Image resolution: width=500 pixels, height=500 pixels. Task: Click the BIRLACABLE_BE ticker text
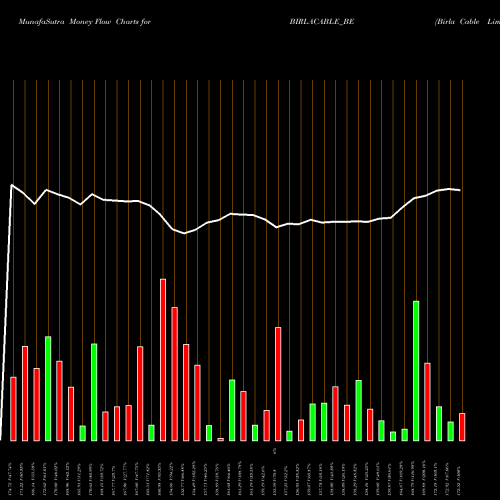(322, 22)
